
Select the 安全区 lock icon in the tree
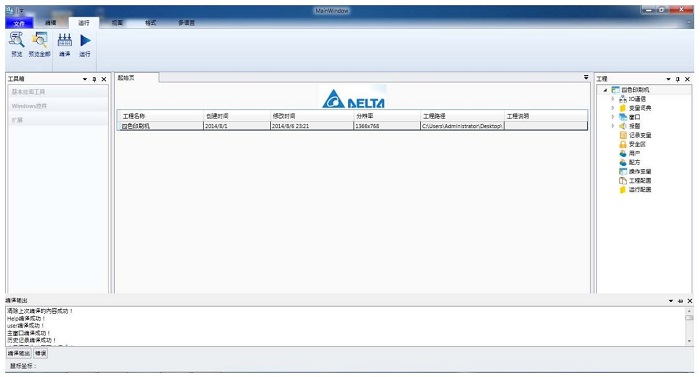coord(623,144)
